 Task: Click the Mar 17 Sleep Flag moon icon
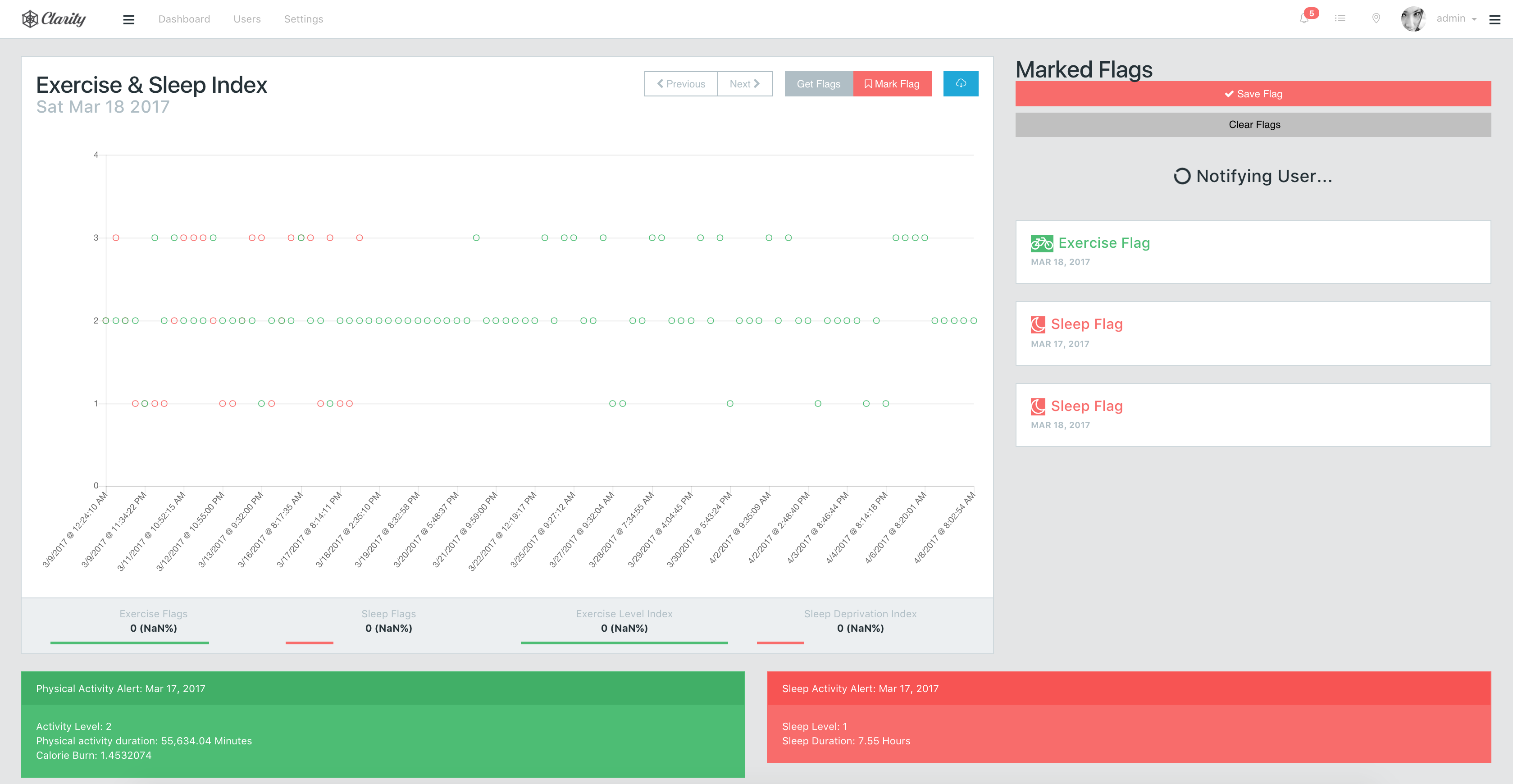1038,324
